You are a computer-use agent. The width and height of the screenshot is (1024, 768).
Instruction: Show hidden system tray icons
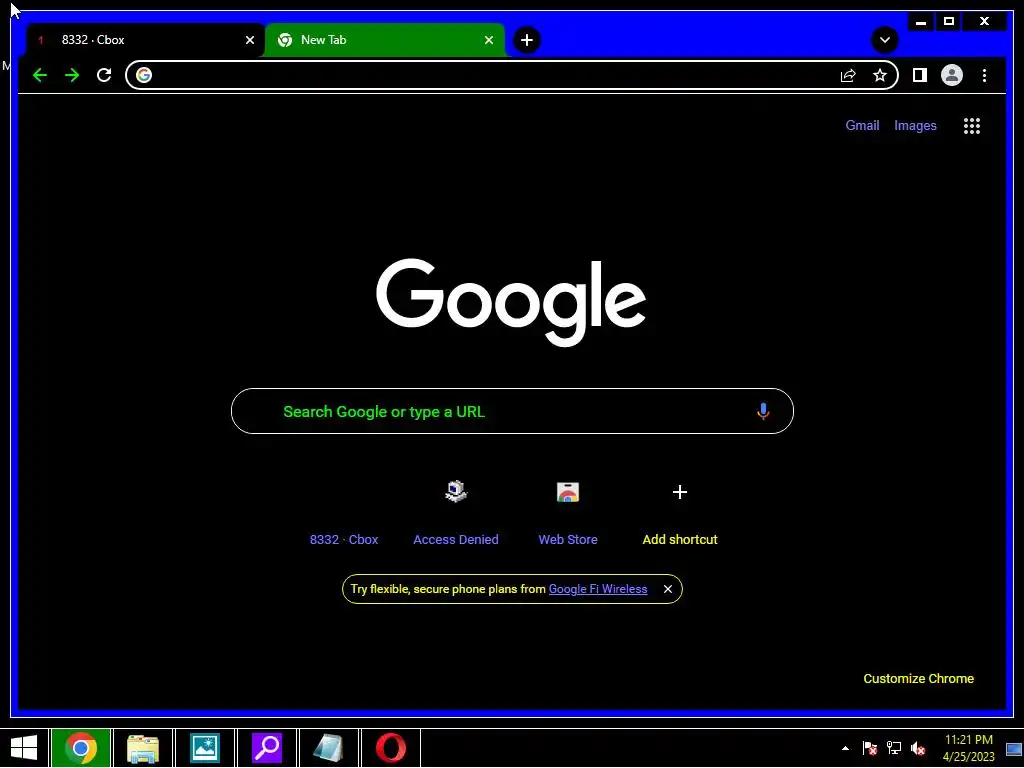click(x=845, y=748)
